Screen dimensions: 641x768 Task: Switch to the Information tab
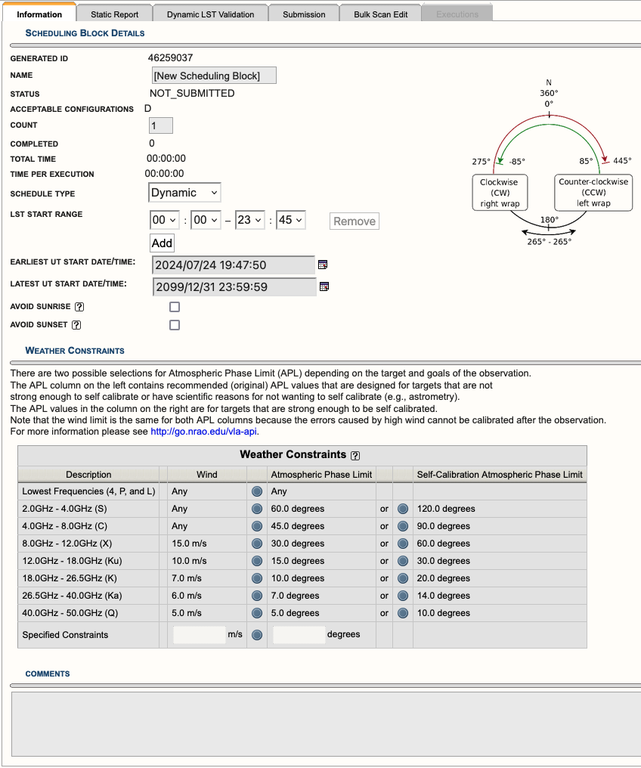click(39, 14)
